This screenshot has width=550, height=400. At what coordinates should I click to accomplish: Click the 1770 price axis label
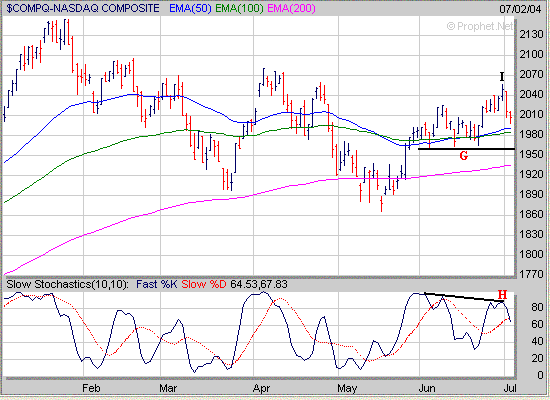[x=531, y=274]
